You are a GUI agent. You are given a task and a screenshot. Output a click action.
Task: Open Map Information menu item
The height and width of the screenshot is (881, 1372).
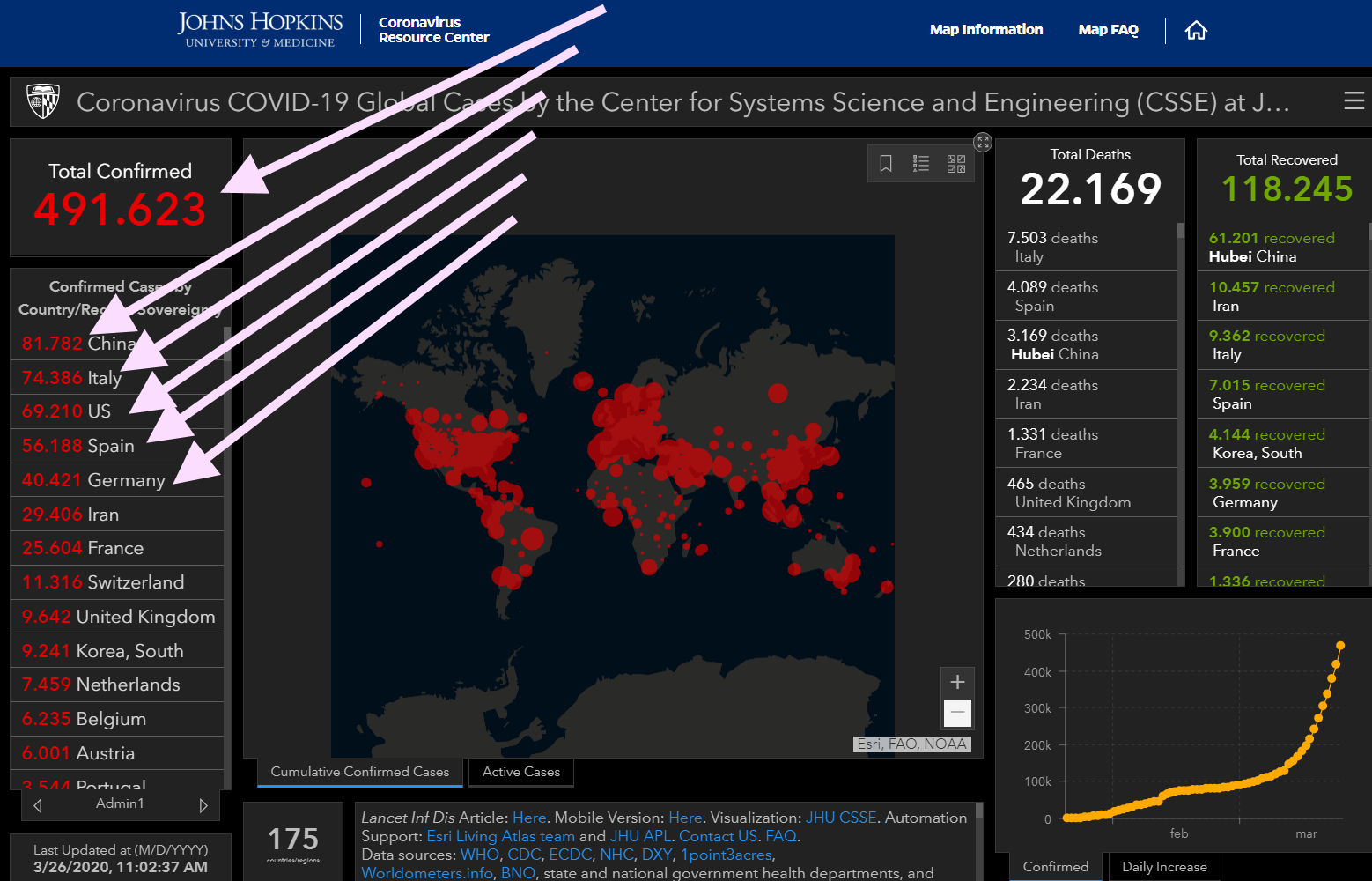click(x=986, y=30)
